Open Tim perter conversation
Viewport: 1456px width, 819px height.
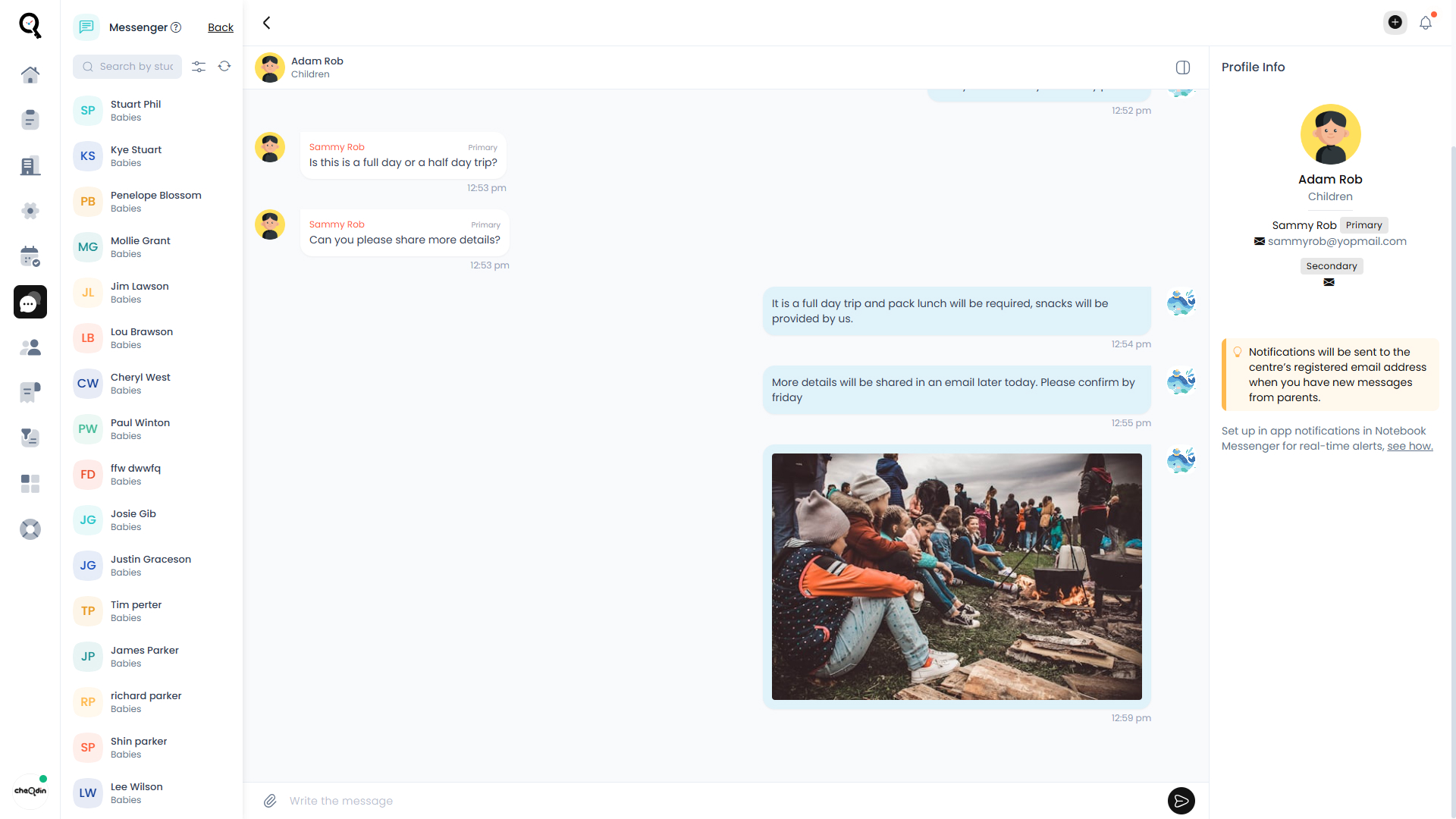tap(152, 611)
